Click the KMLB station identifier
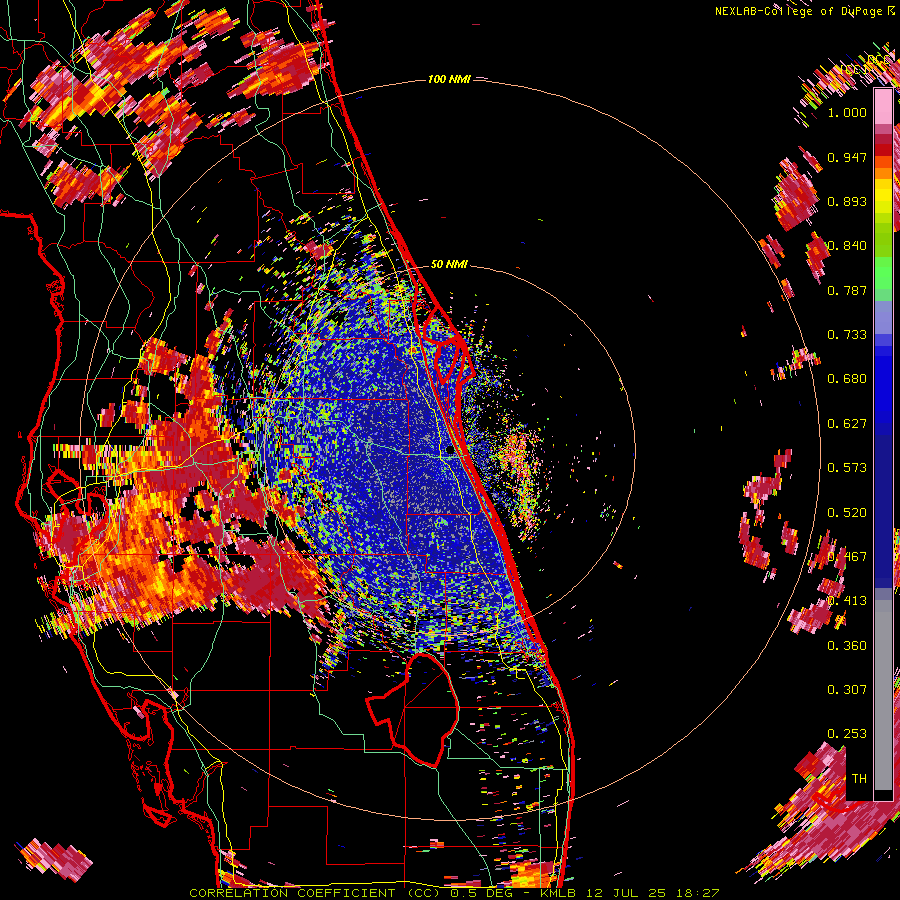 click(x=559, y=893)
